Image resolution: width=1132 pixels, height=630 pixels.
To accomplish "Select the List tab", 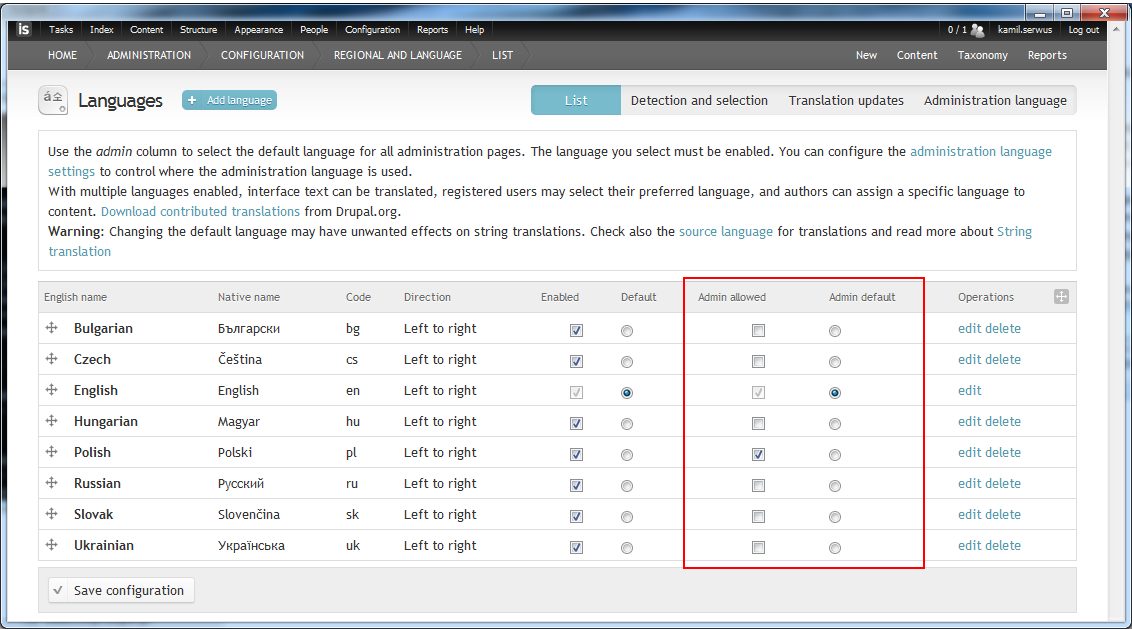I will (575, 100).
